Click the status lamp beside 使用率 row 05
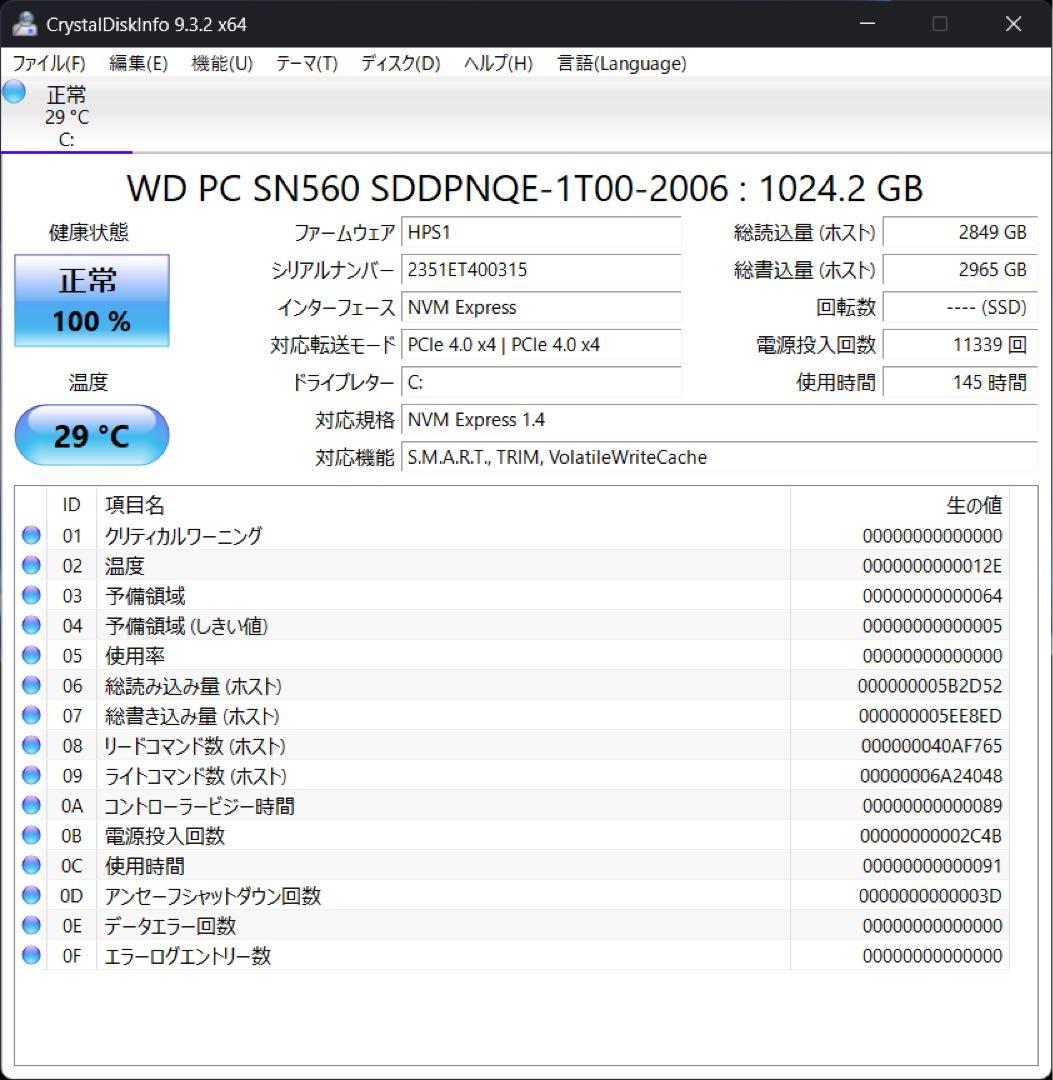This screenshot has height=1080, width=1053. (x=30, y=655)
